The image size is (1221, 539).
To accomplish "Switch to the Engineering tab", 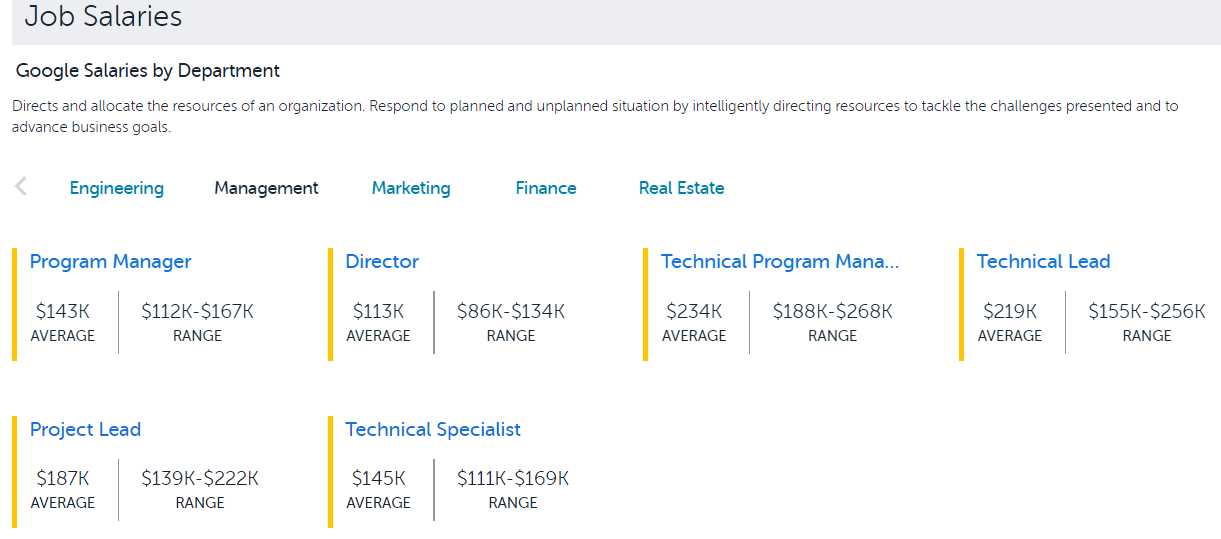I will (x=116, y=188).
